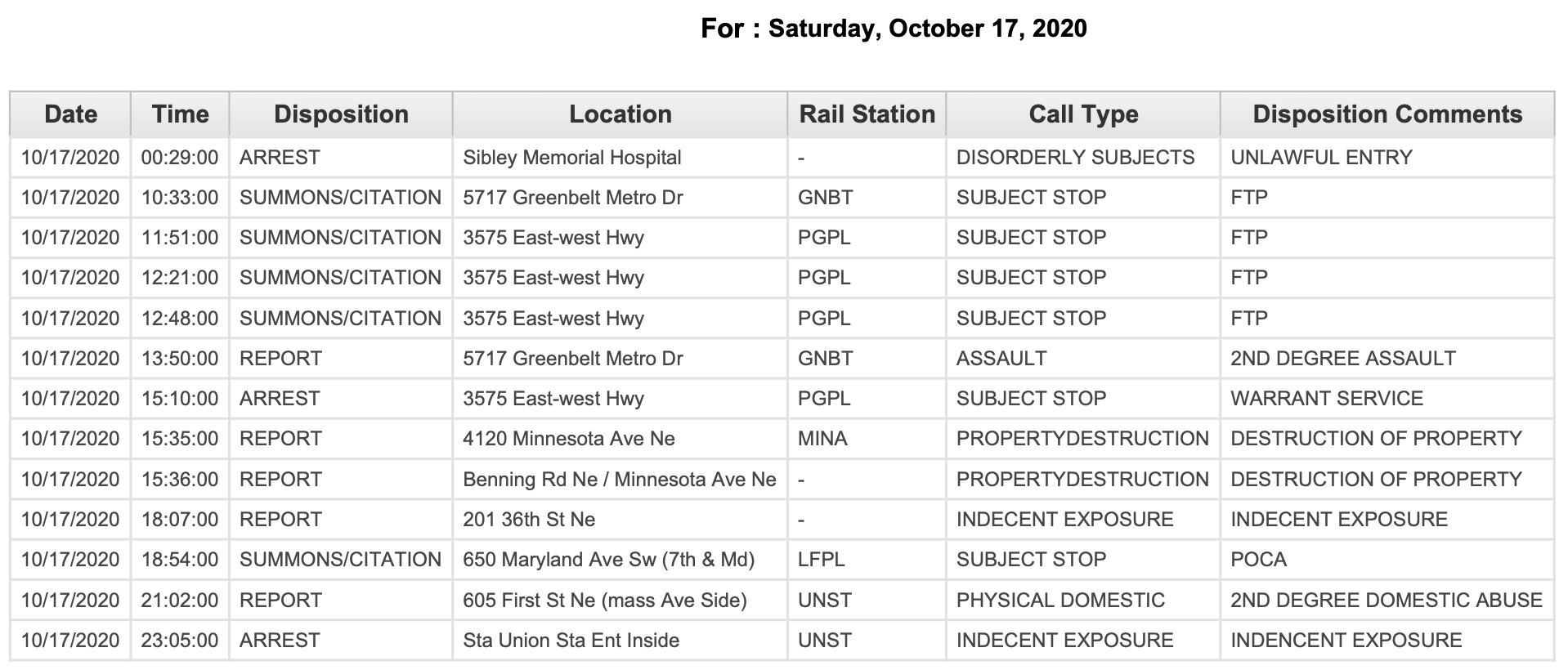
Task: Click the Location column header
Action: pyautogui.click(x=620, y=114)
